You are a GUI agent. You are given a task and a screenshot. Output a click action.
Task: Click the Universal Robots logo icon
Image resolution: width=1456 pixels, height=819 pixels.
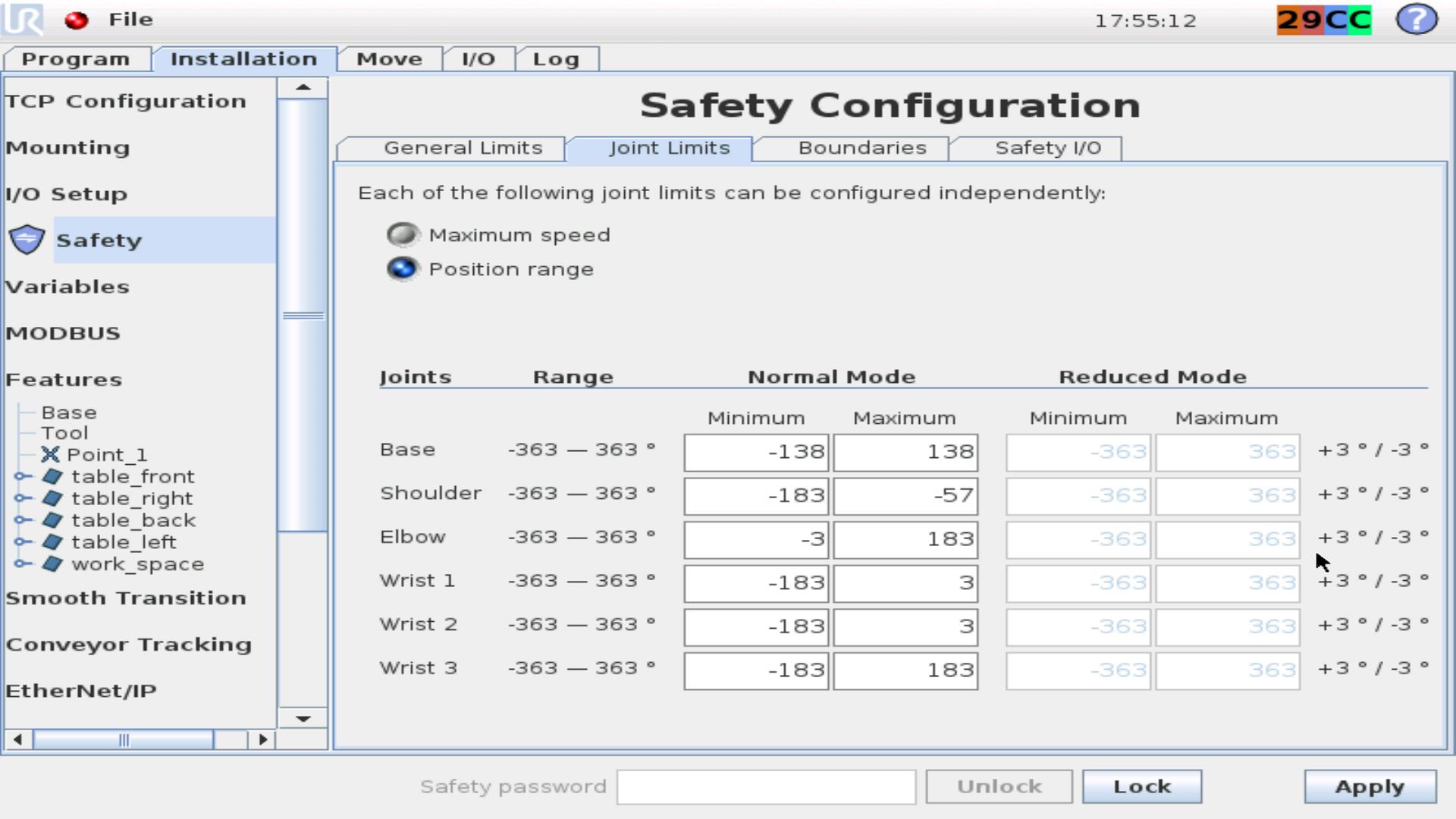(x=23, y=20)
